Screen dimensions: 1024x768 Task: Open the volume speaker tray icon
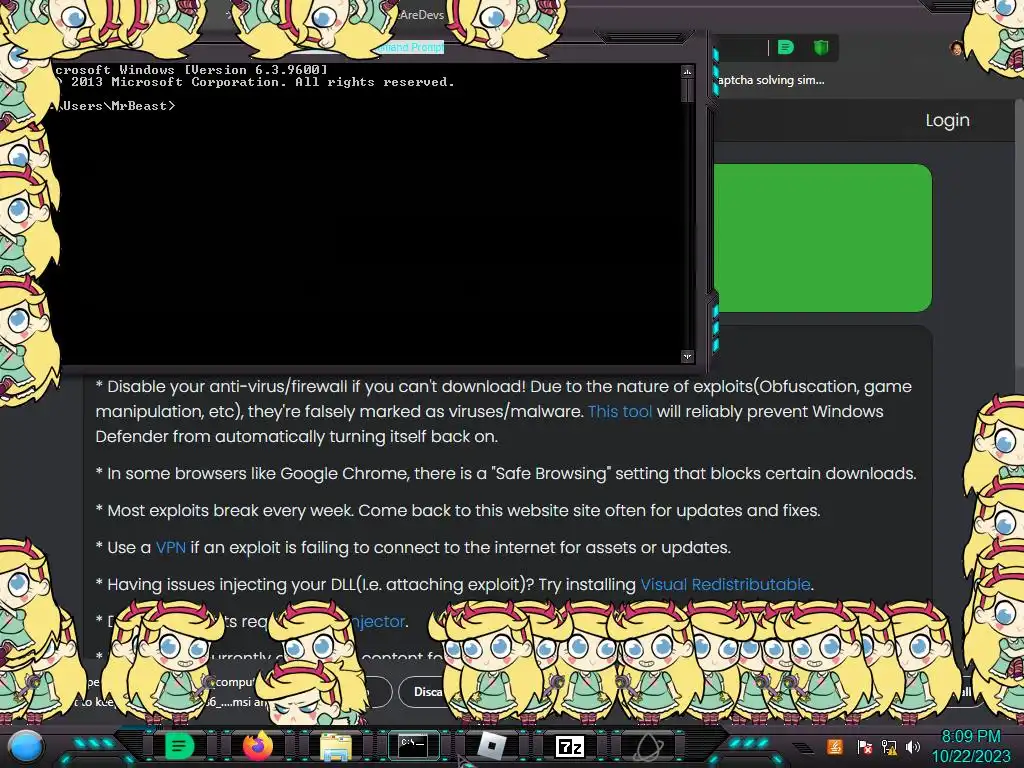(x=912, y=747)
